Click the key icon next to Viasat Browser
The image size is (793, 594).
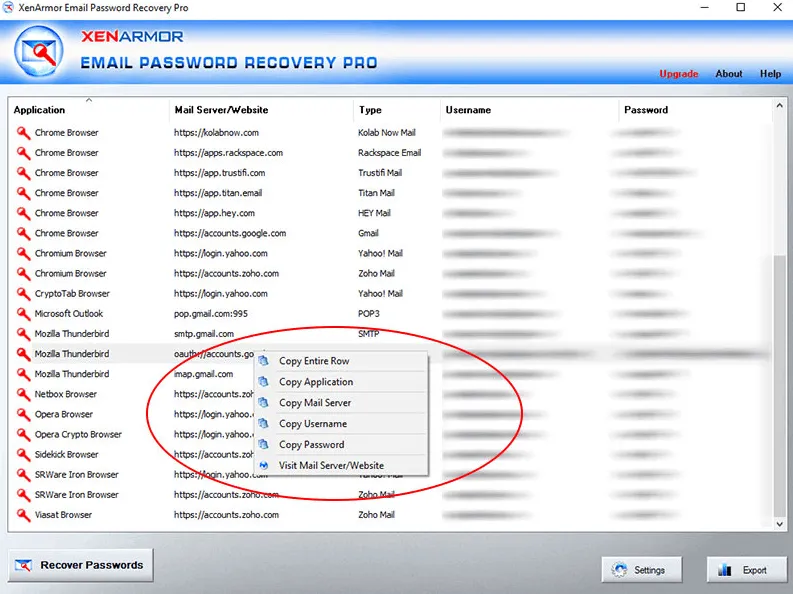tap(23, 515)
